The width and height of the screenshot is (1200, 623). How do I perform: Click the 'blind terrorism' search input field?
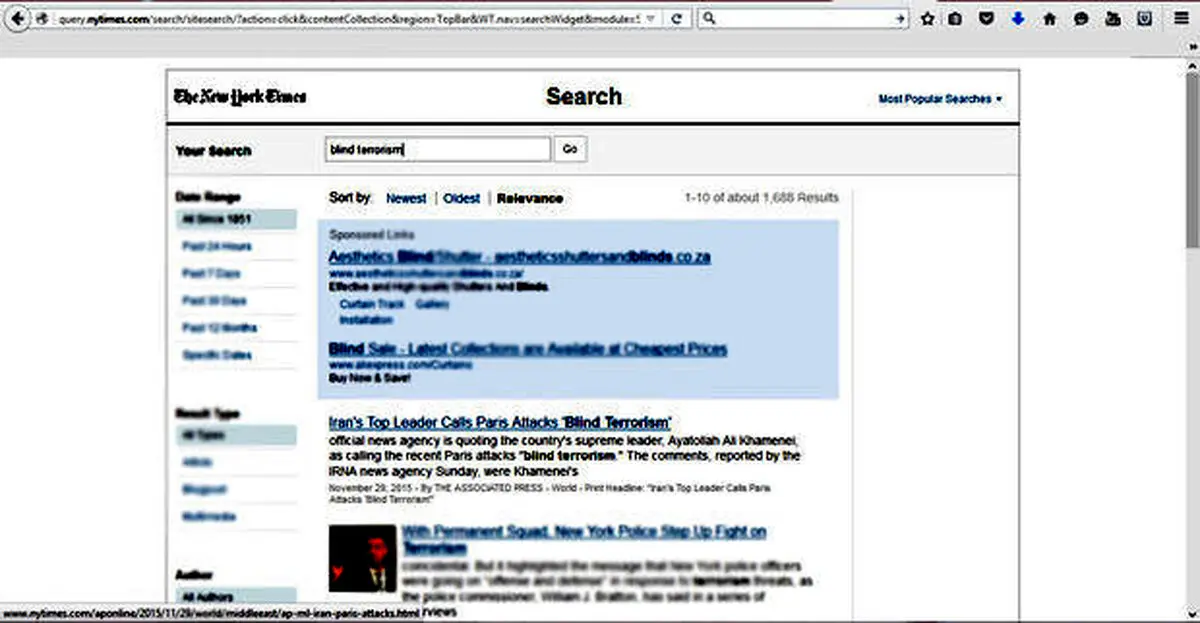click(x=438, y=149)
